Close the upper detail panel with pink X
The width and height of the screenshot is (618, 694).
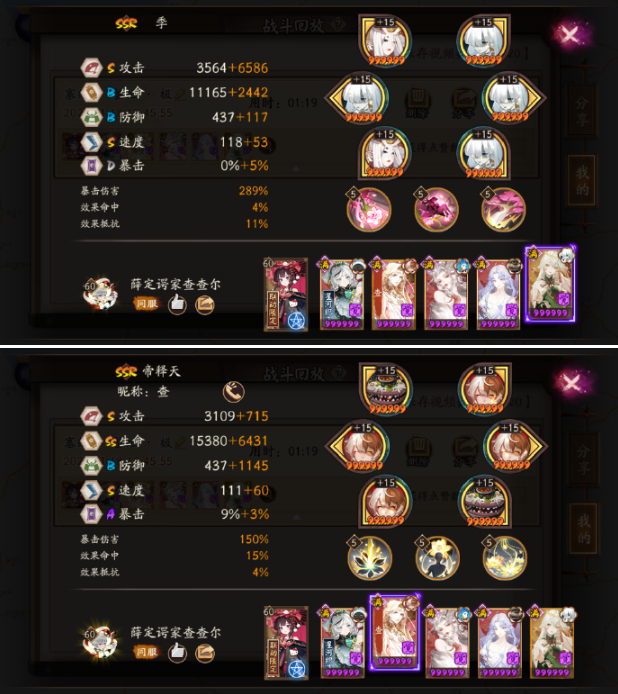[x=571, y=34]
